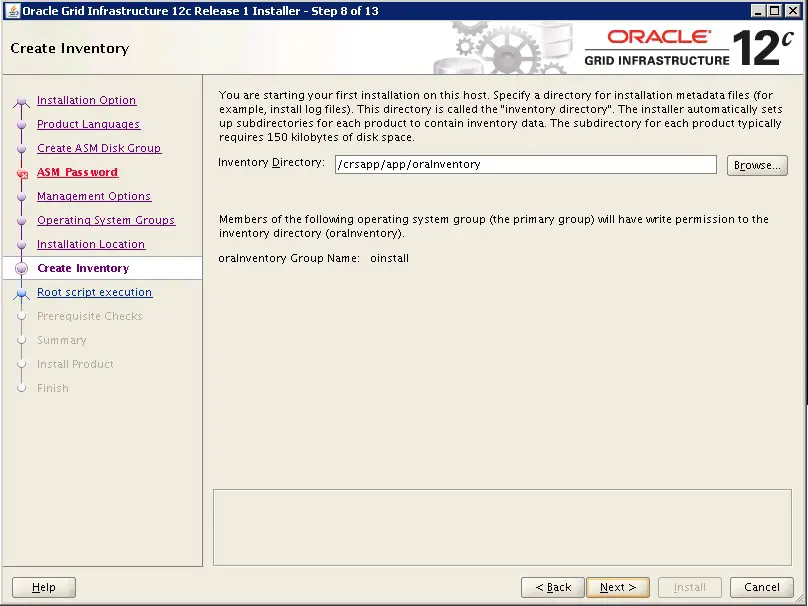Click the ASM Password error icon
The width and height of the screenshot is (808, 606).
[x=22, y=174]
